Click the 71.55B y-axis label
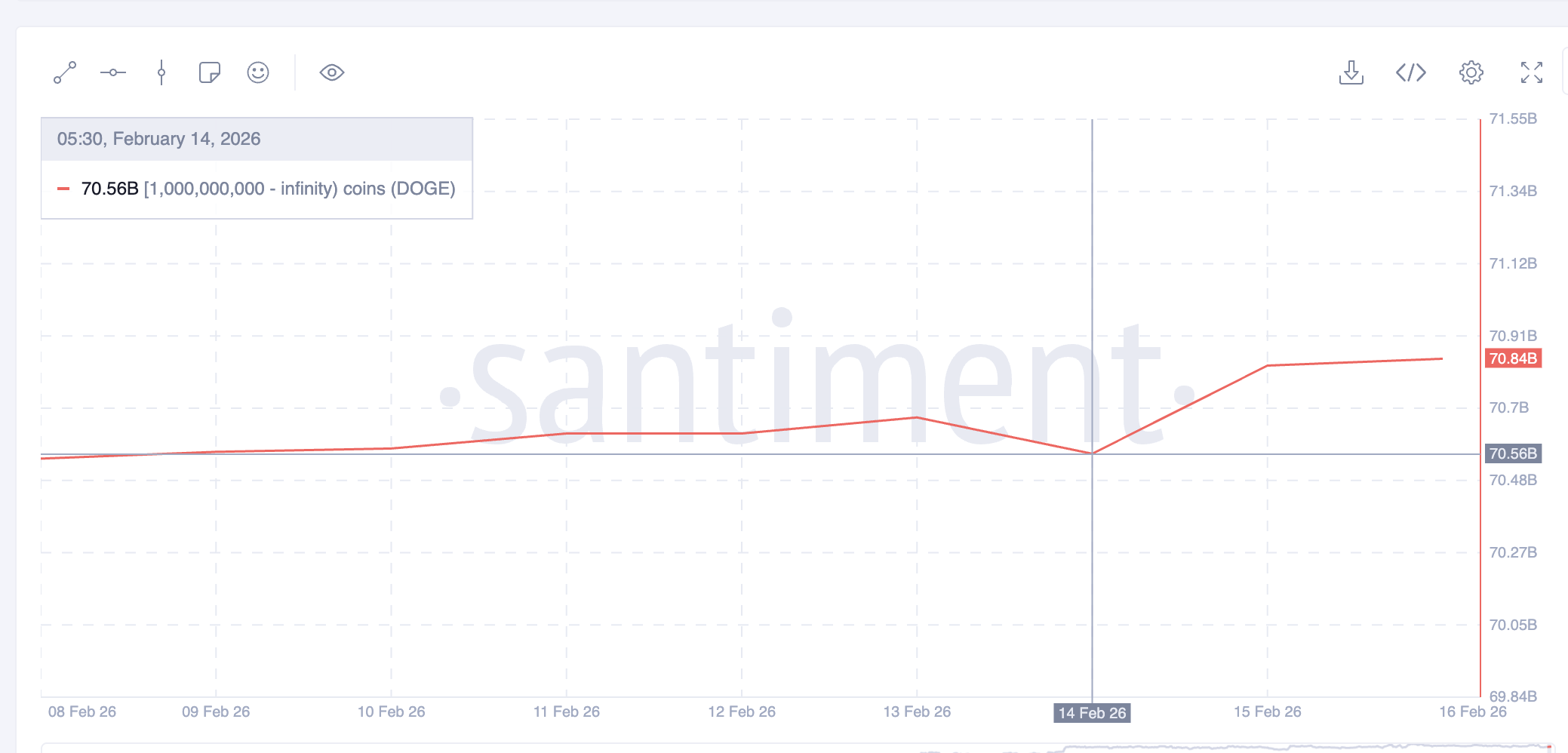This screenshot has height=753, width=1568. tap(1512, 118)
